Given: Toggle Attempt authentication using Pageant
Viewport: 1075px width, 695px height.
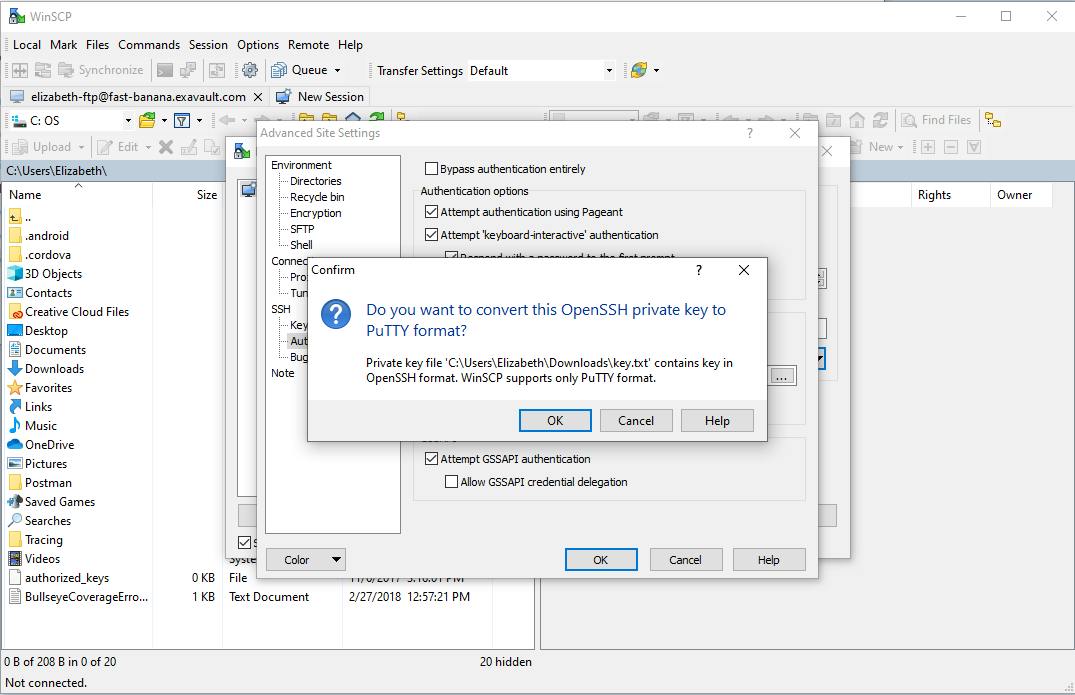Looking at the screenshot, I should 431,212.
